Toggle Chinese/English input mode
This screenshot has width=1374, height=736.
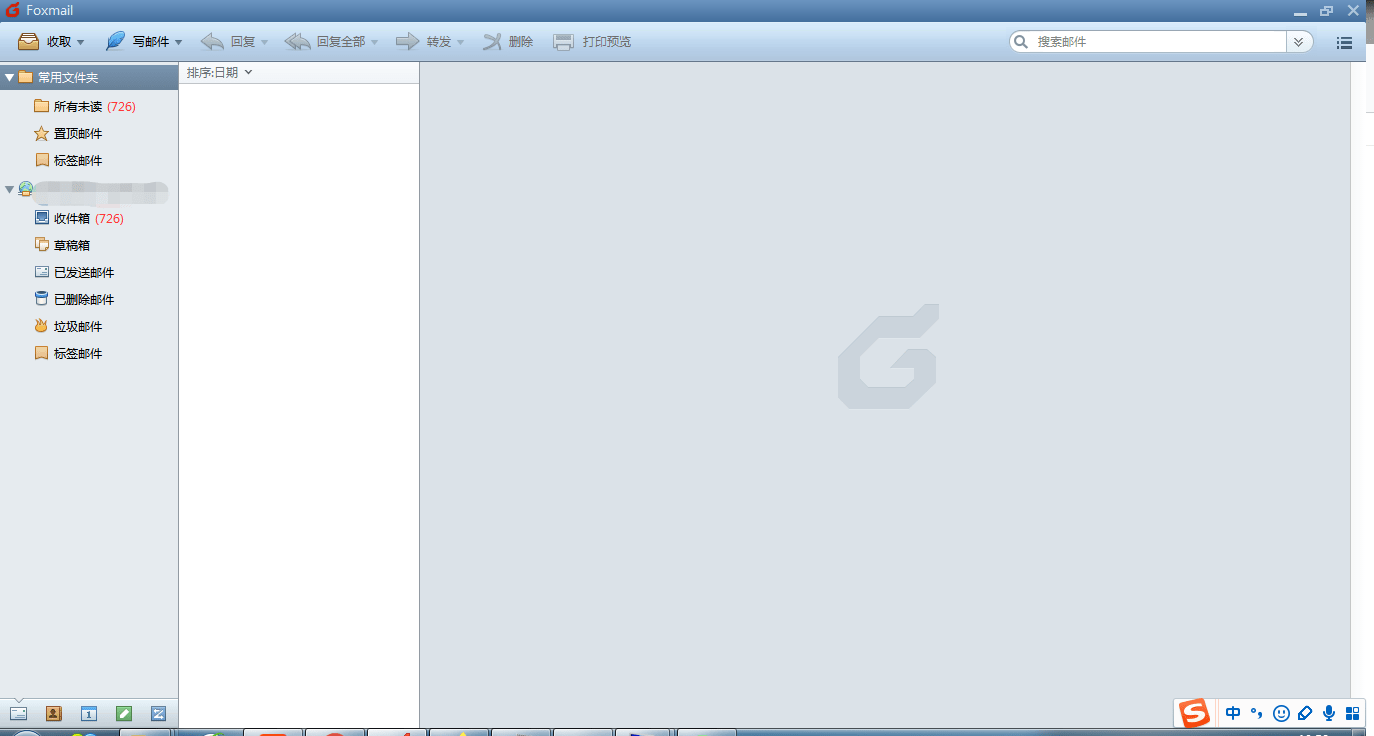[1233, 713]
